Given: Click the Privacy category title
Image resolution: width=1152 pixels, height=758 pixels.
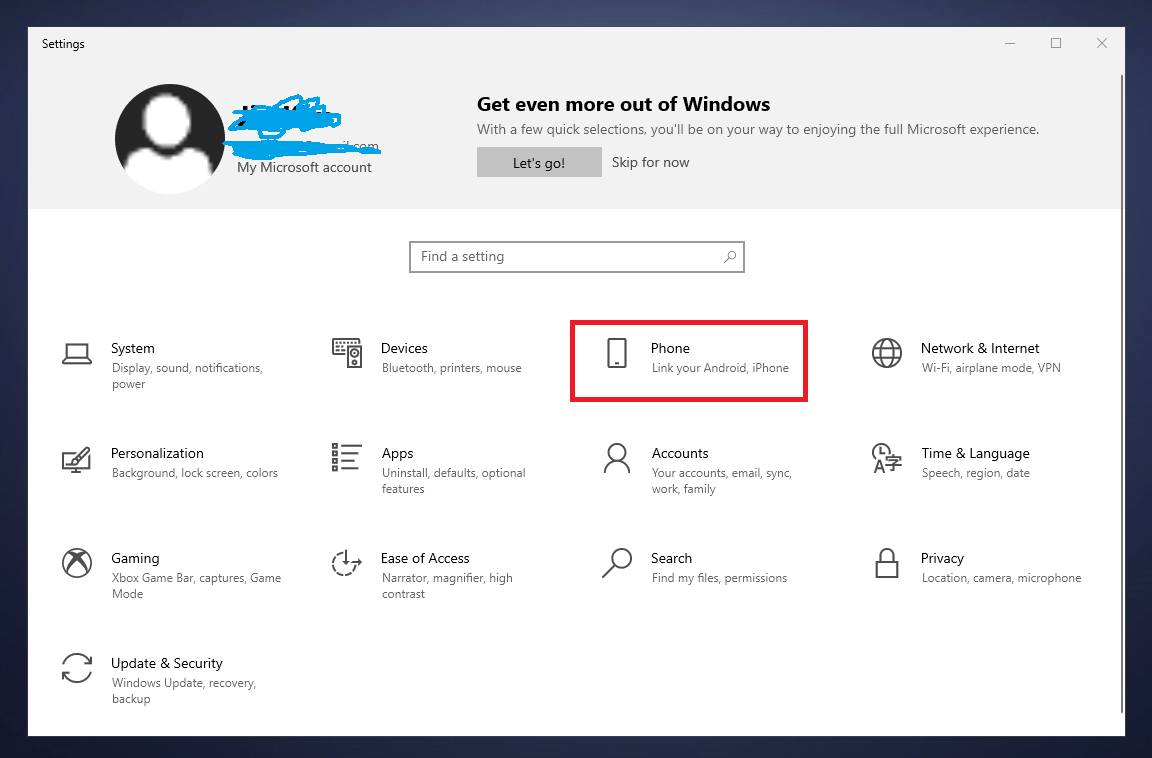Looking at the screenshot, I should 943,558.
